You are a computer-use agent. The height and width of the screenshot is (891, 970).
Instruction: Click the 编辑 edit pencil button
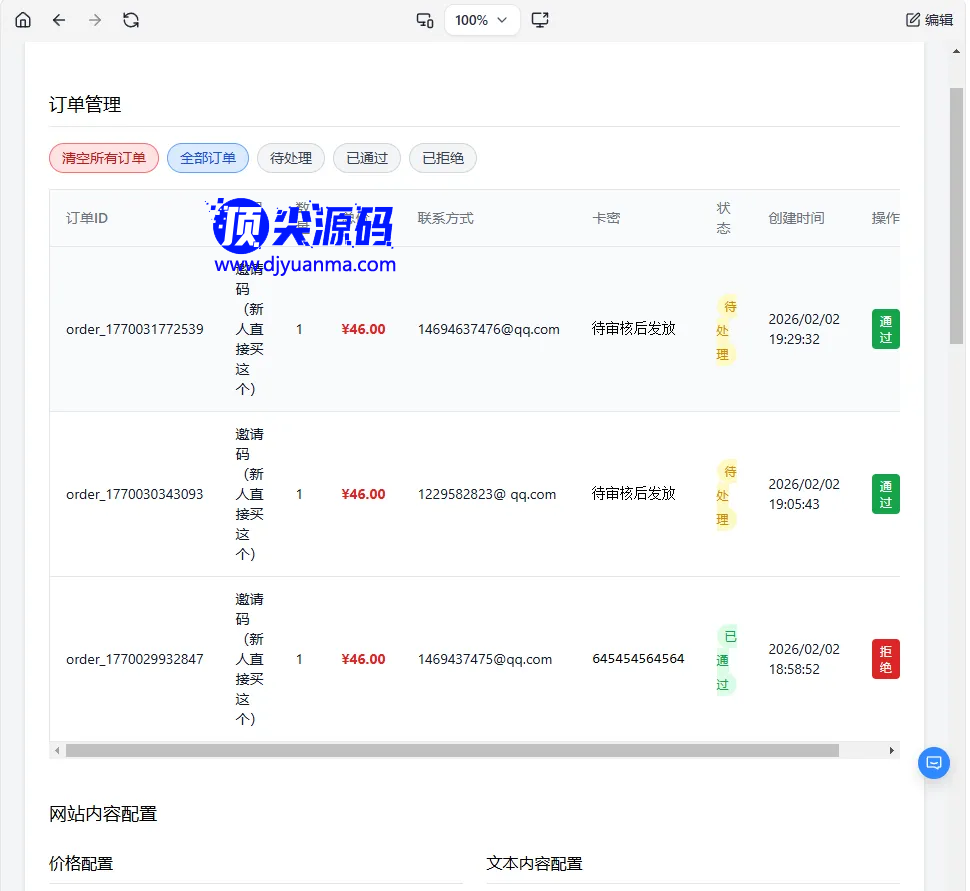coord(929,20)
